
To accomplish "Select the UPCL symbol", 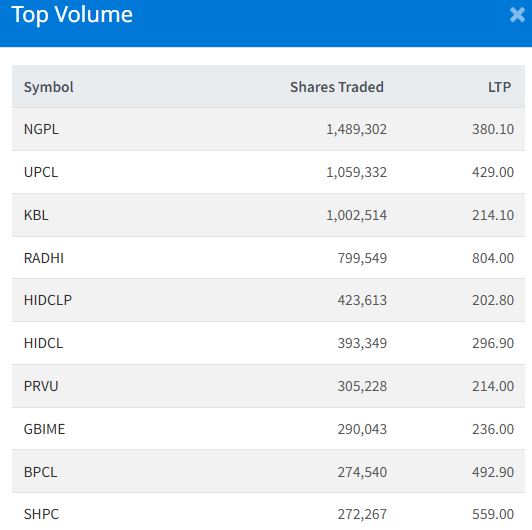I will 41,172.
